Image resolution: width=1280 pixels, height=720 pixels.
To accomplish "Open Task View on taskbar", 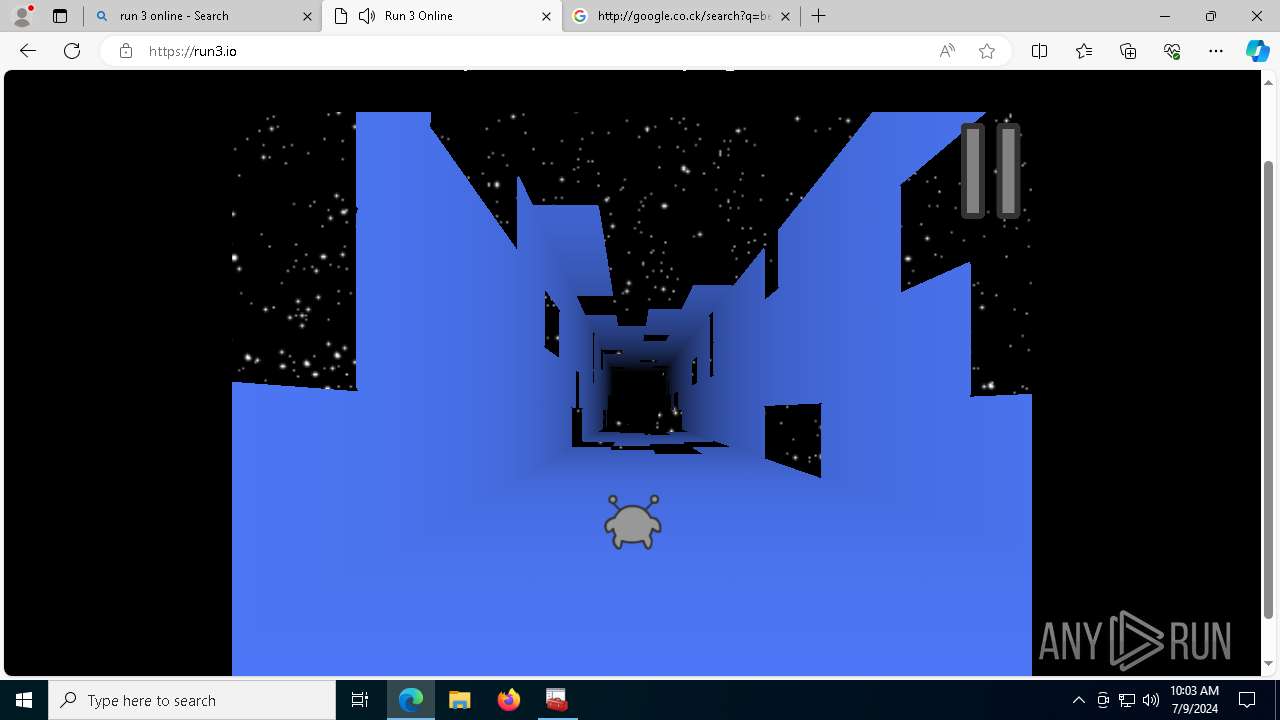I will 360,700.
